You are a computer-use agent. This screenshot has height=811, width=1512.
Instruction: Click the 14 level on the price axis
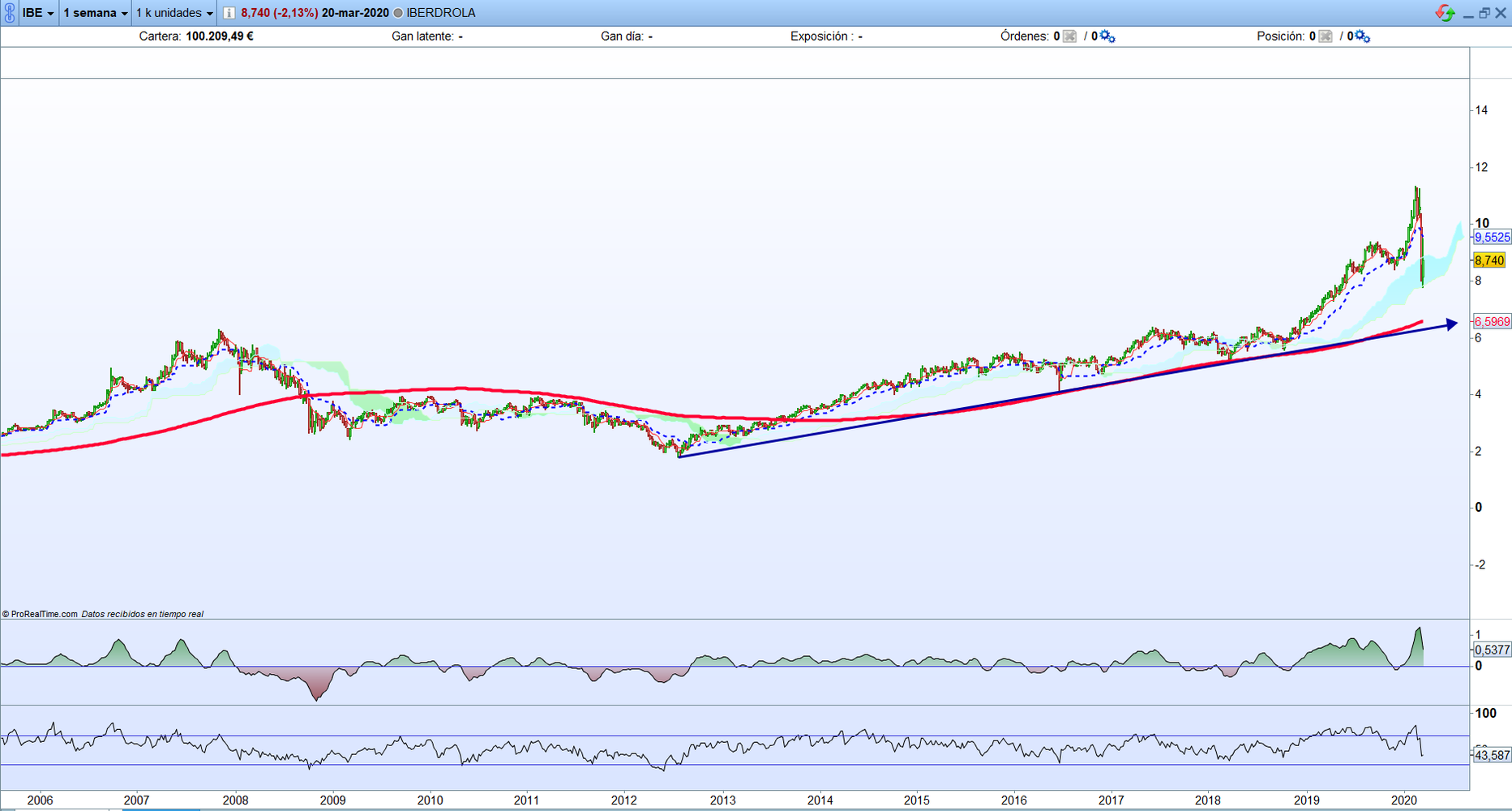tap(1481, 110)
